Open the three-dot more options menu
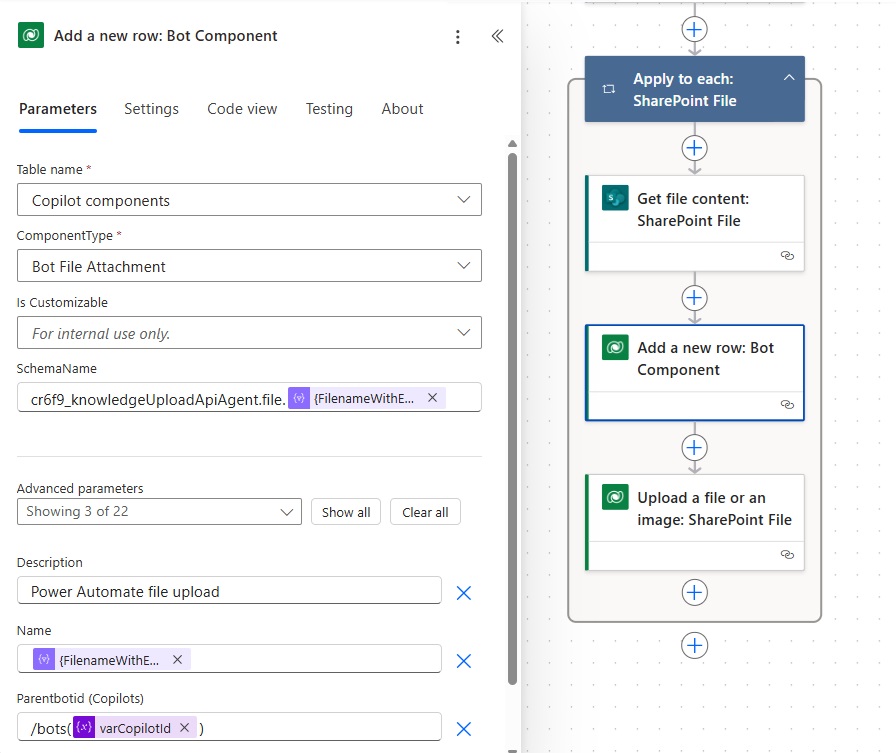Image resolution: width=896 pixels, height=753 pixels. click(457, 37)
